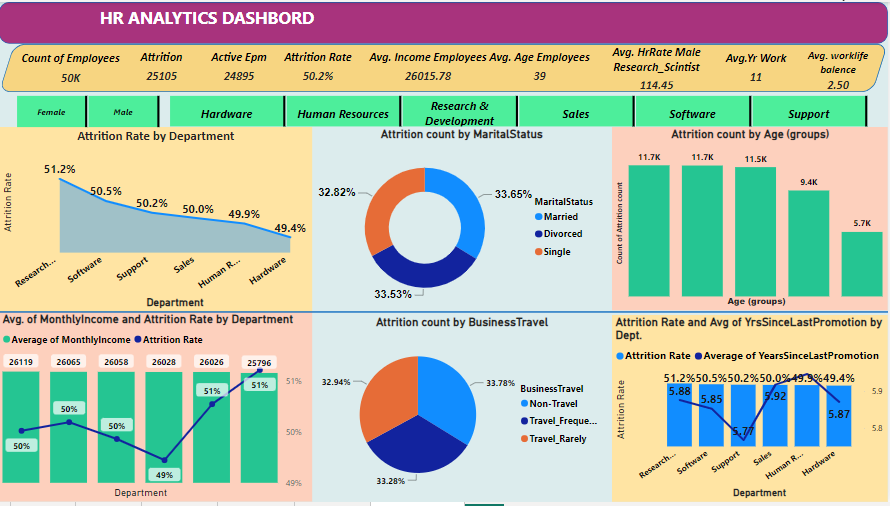The height and width of the screenshot is (506, 890).
Task: Select the Human Resources slicer button
Action: click(343, 114)
